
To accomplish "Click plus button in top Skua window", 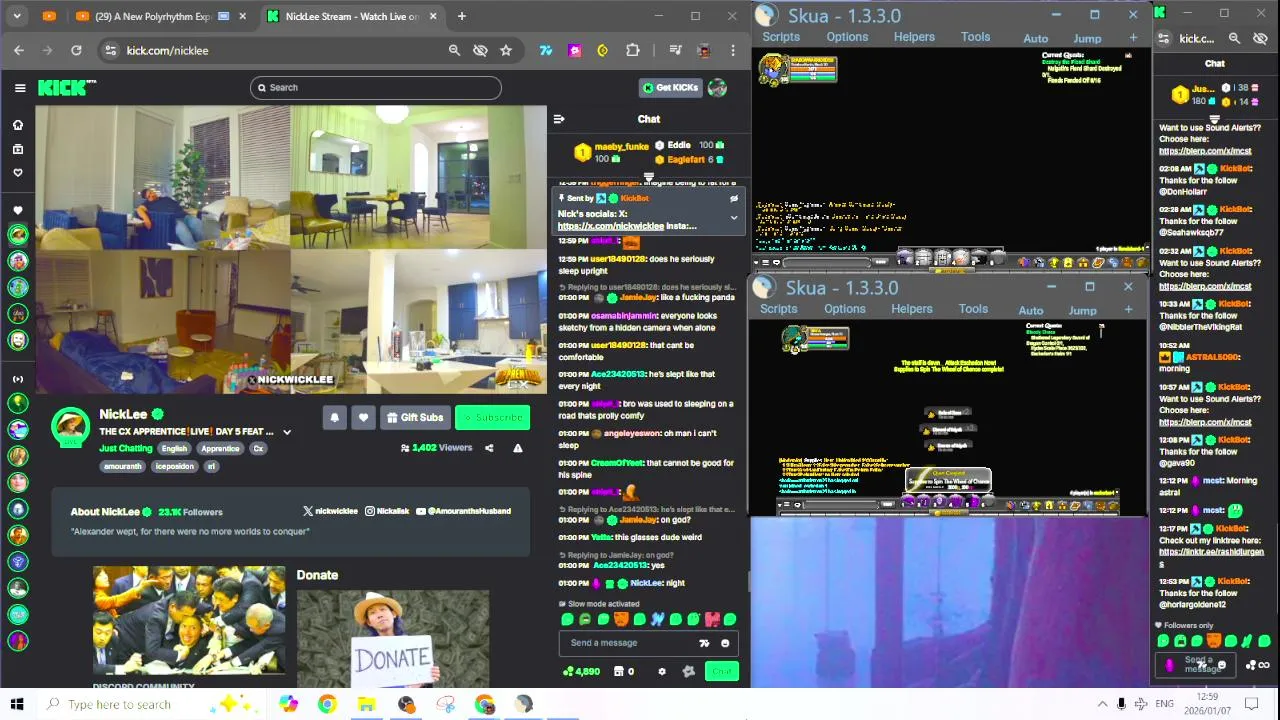I will (x=1133, y=38).
